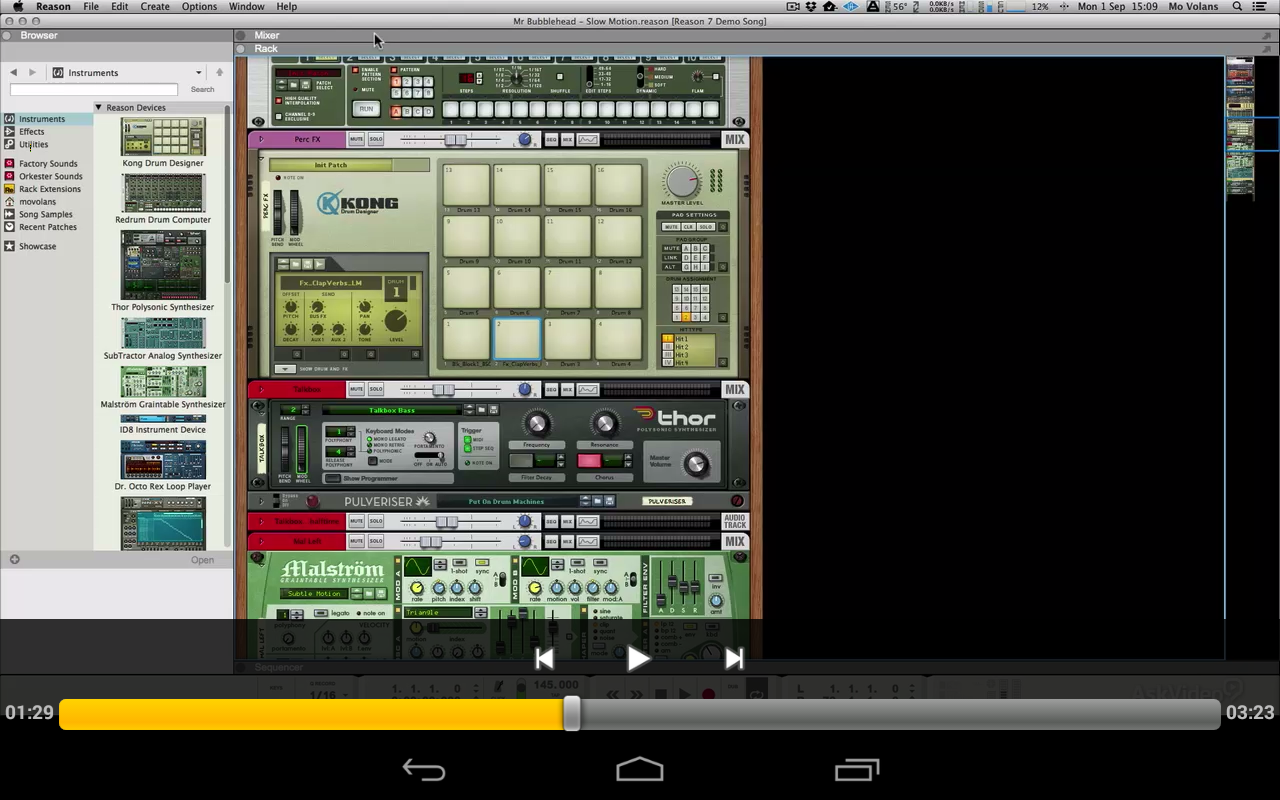1280x800 pixels.
Task: Play the video with the center play button
Action: pos(639,658)
